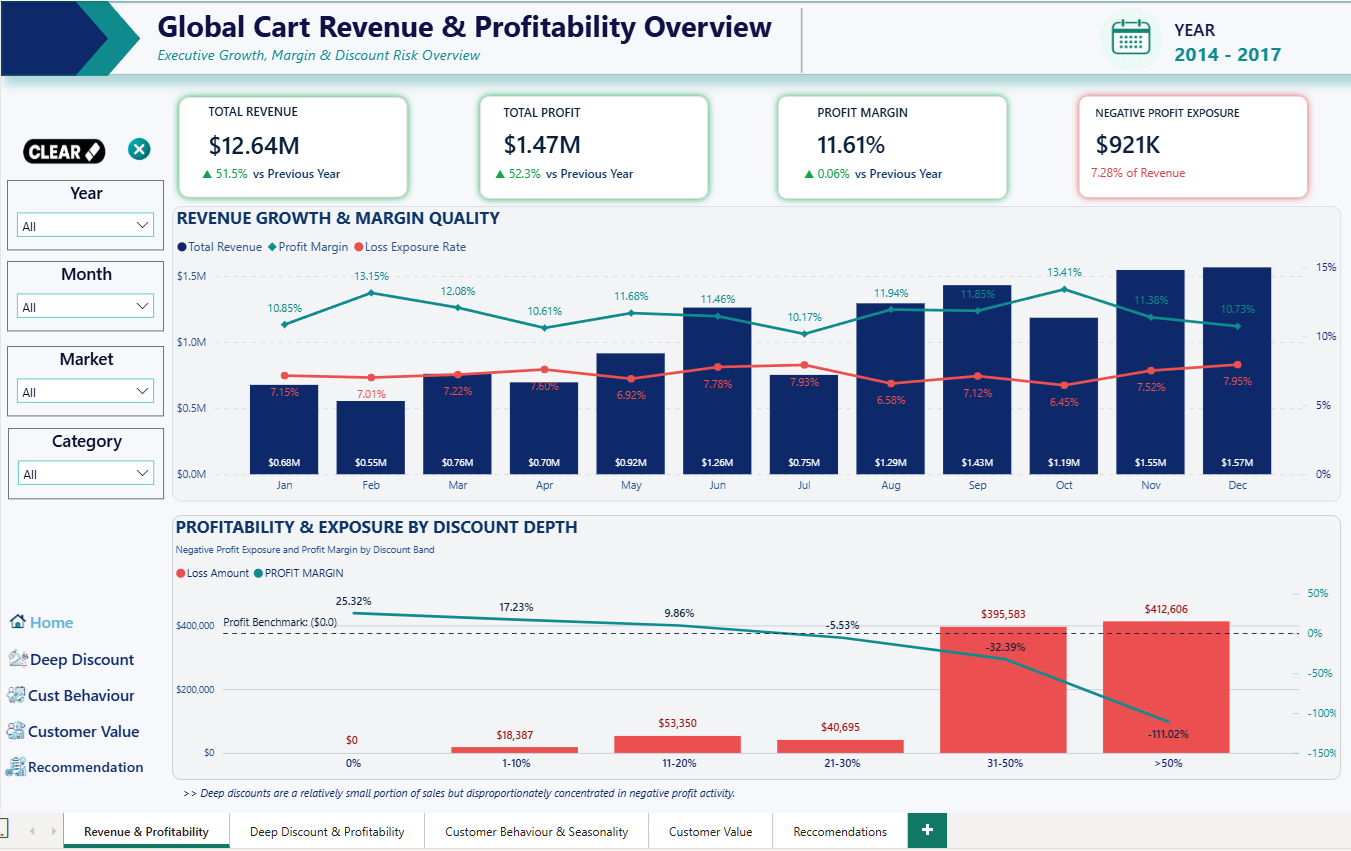Go to Home navigation link
The width and height of the screenshot is (1351, 851).
(x=51, y=622)
